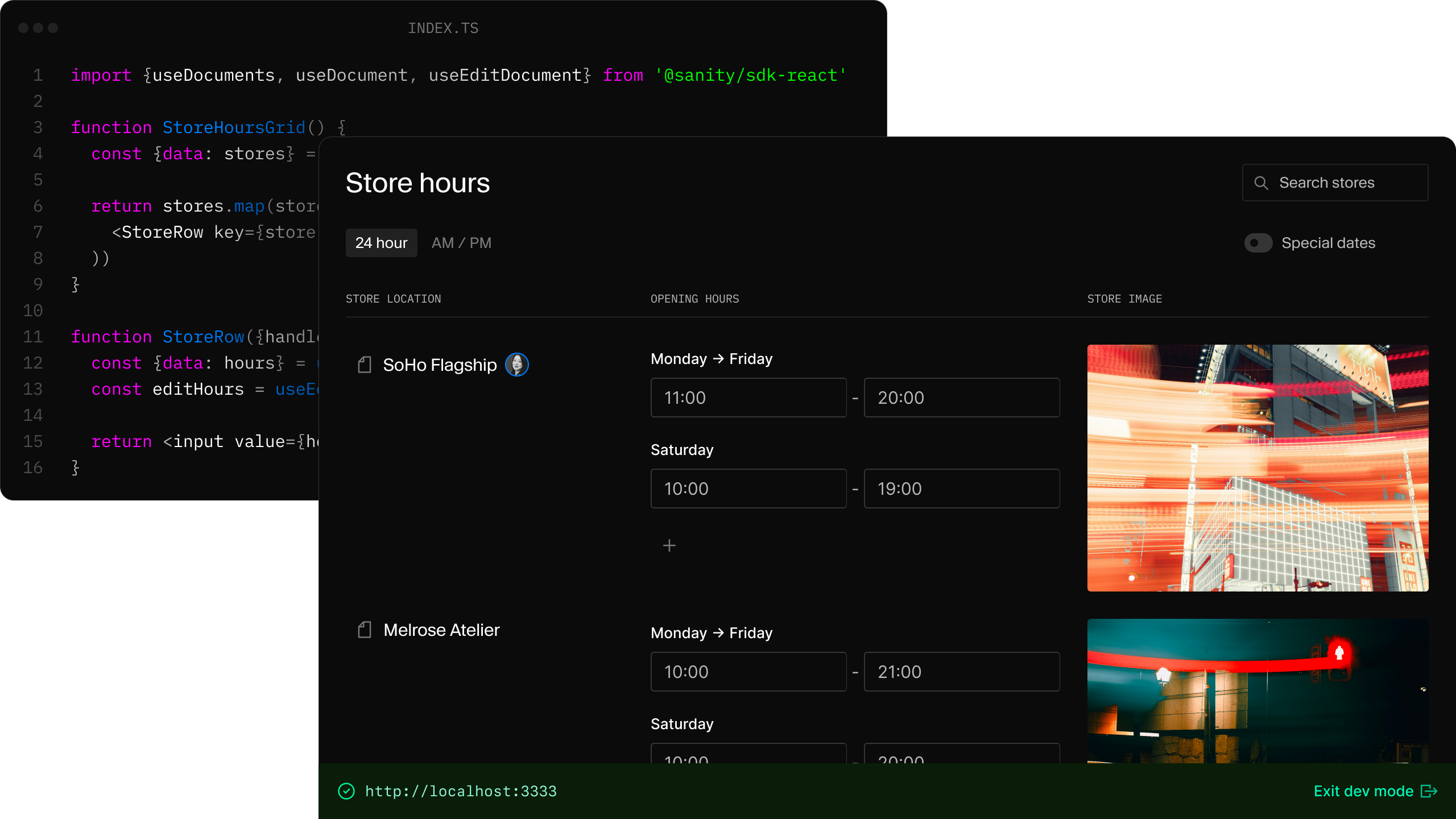Viewport: 1456px width, 819px height.
Task: Click the exit arrow icon in dev bar
Action: click(1429, 791)
